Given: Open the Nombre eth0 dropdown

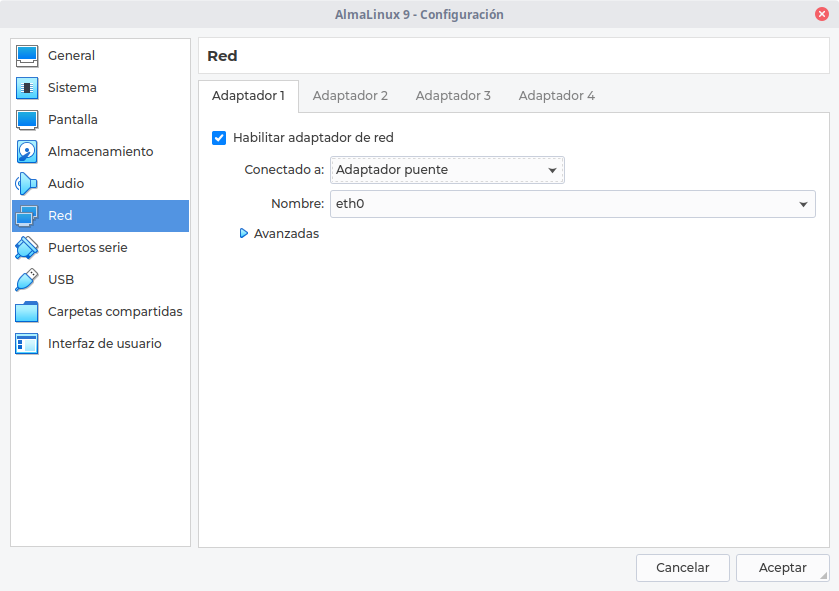Looking at the screenshot, I should click(x=573, y=204).
